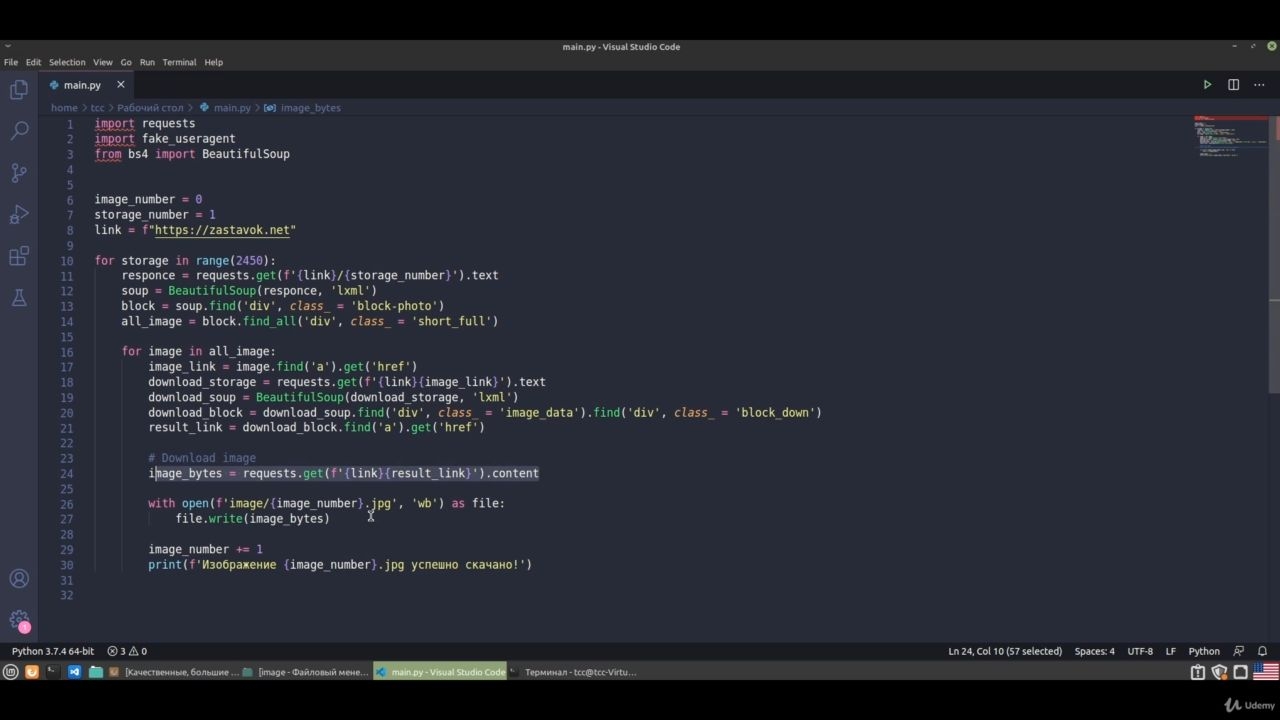1280x720 pixels.
Task: Click the editor vertical scrollbar
Action: (1275, 255)
